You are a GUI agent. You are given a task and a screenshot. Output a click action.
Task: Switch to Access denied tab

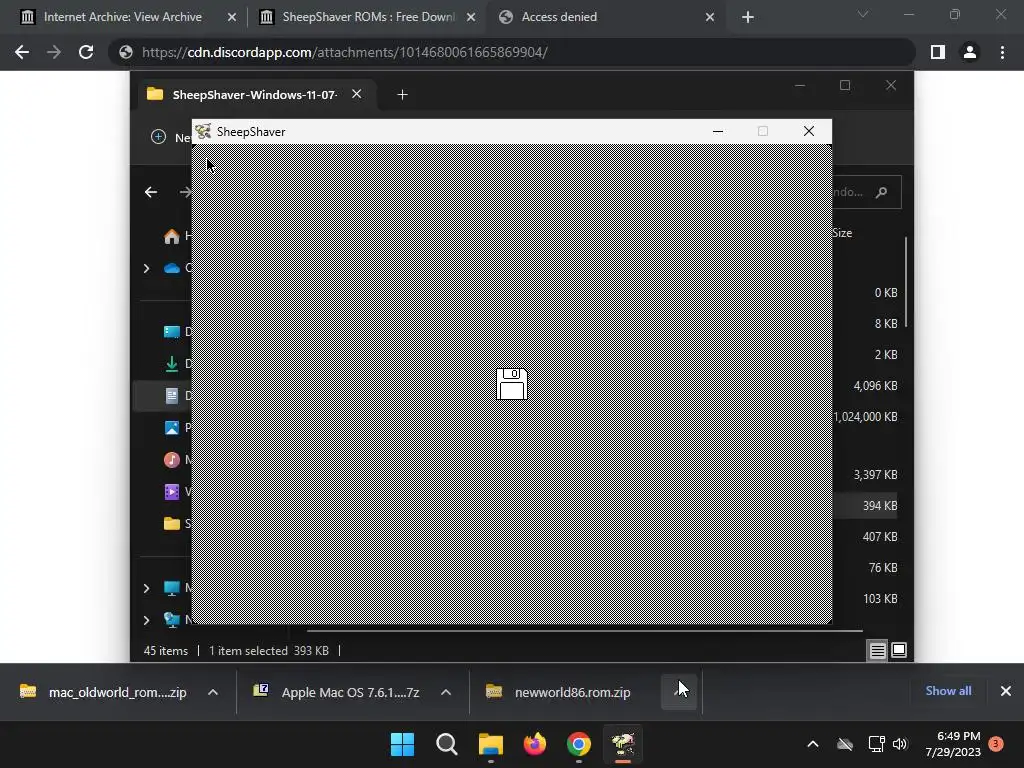(x=607, y=17)
